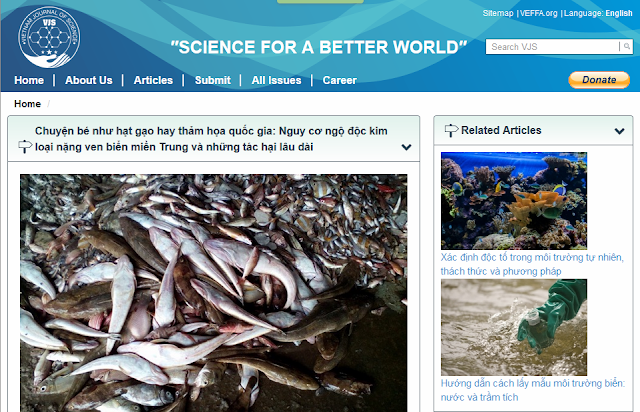Open article link 'Xác định độc tố trong môi trường'
Image resolution: width=640 pixels, height=412 pixels.
click(532, 264)
